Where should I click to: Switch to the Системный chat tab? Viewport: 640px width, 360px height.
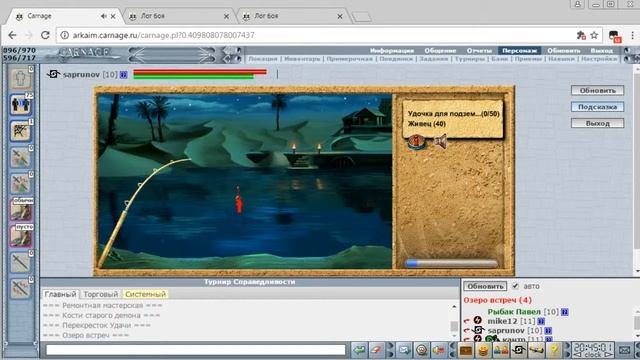point(145,294)
